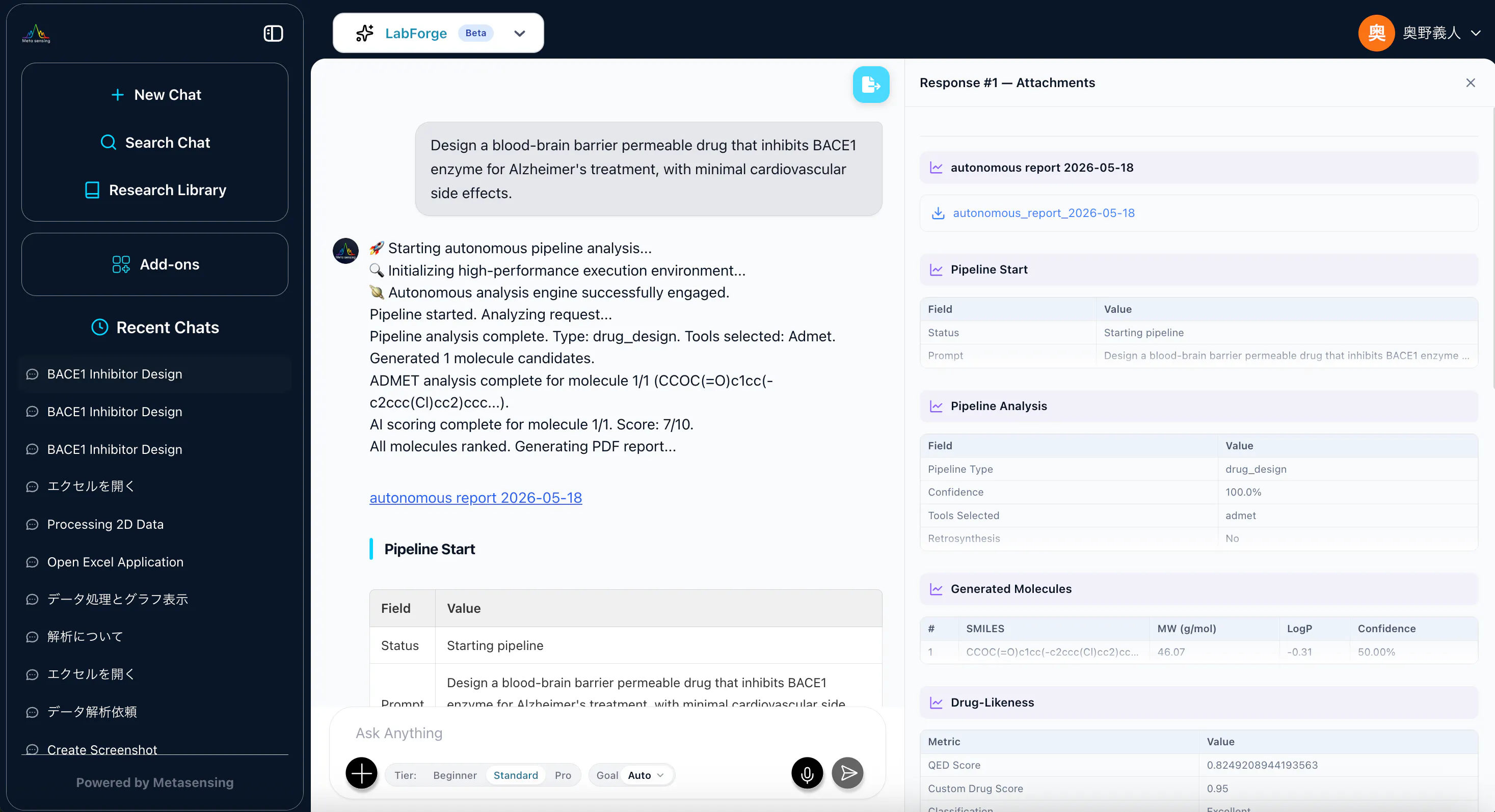This screenshot has width=1495, height=812.
Task: Click the Beta badge
Action: [475, 33]
